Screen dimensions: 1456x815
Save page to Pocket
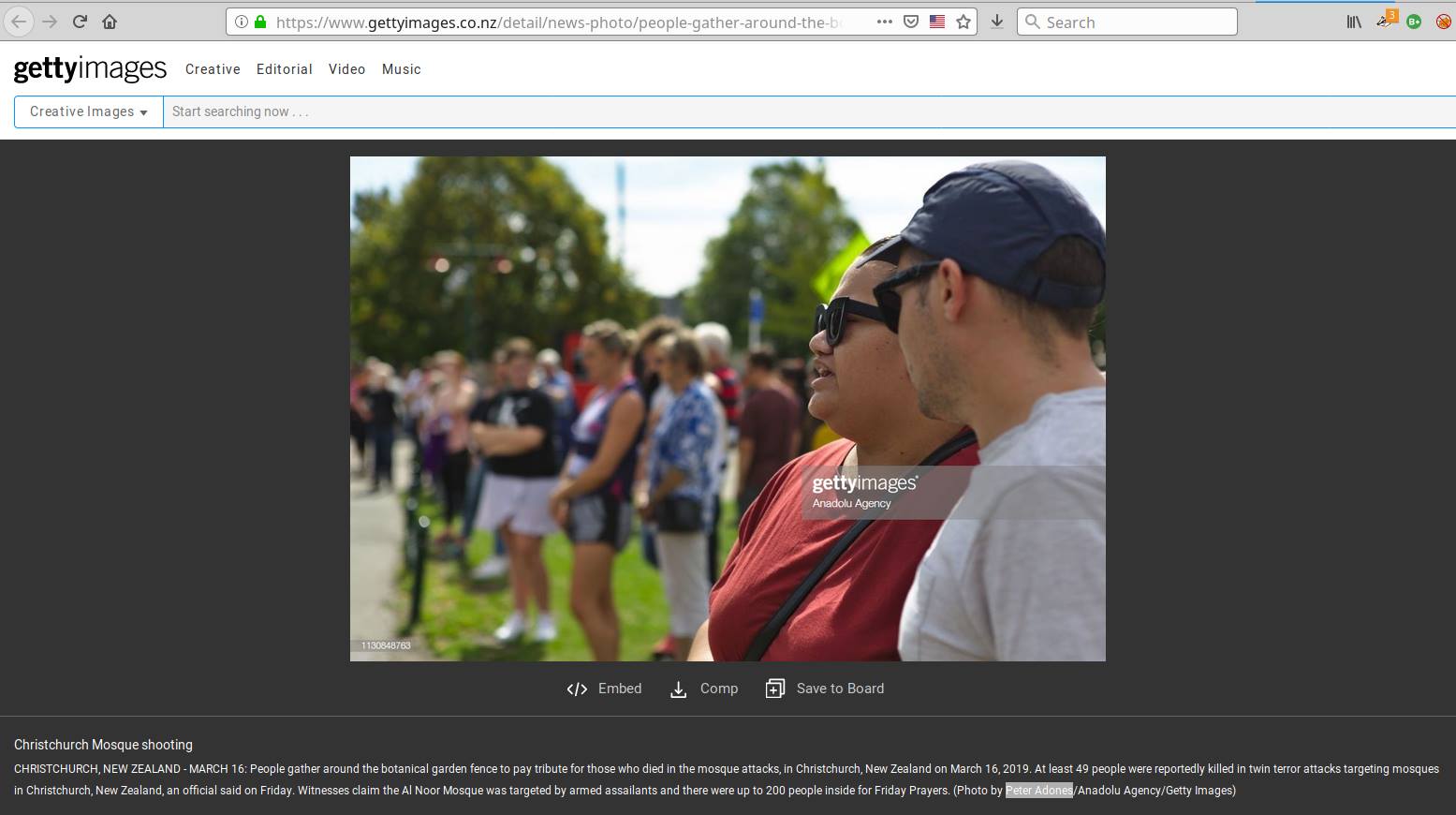(910, 22)
